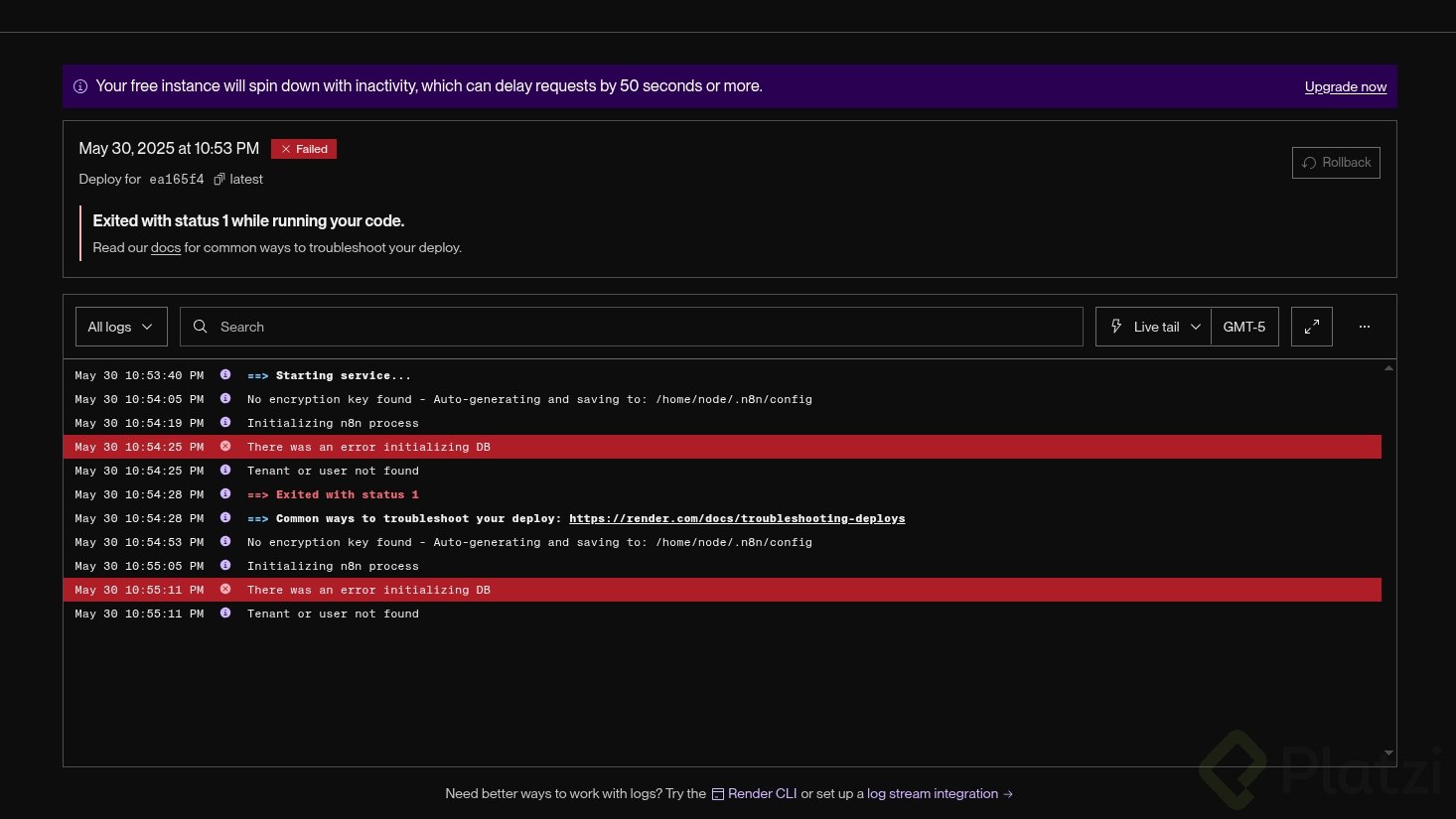Select the 'Starting service...' log line

pyautogui.click(x=722, y=375)
